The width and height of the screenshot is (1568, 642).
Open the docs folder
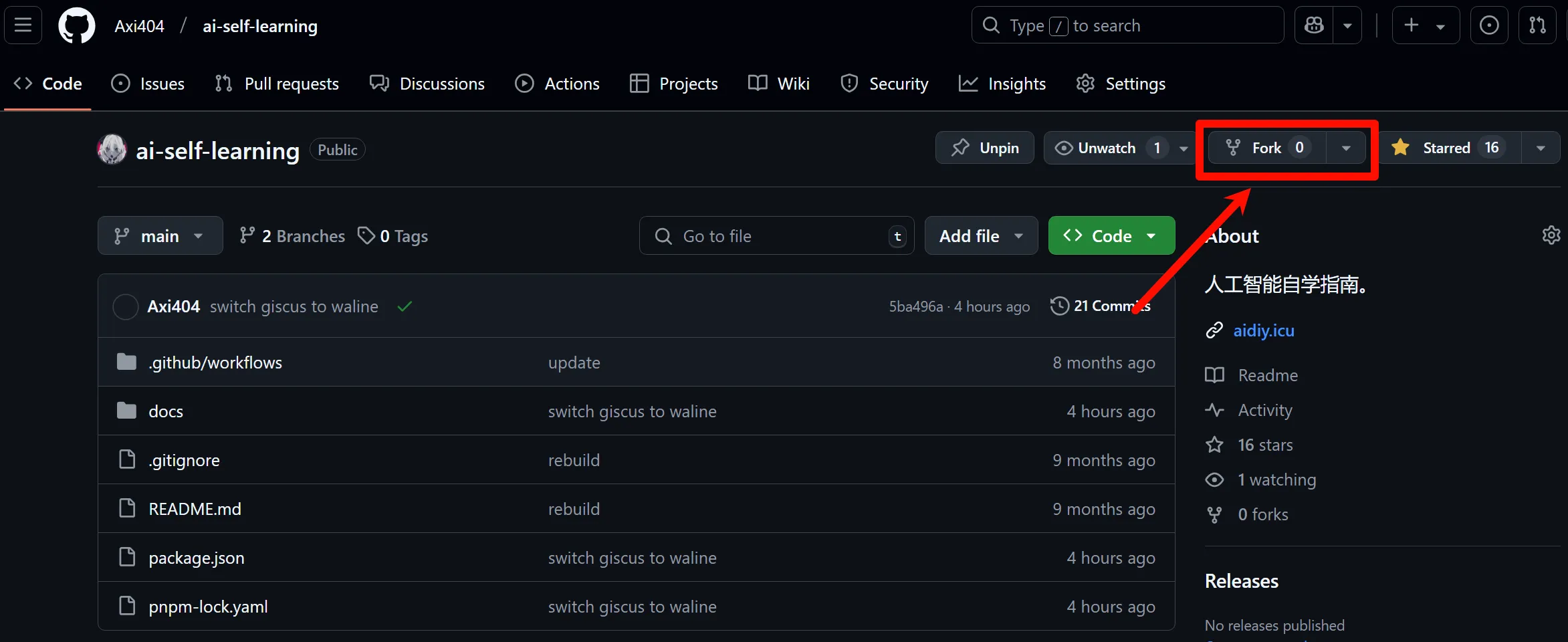click(166, 411)
